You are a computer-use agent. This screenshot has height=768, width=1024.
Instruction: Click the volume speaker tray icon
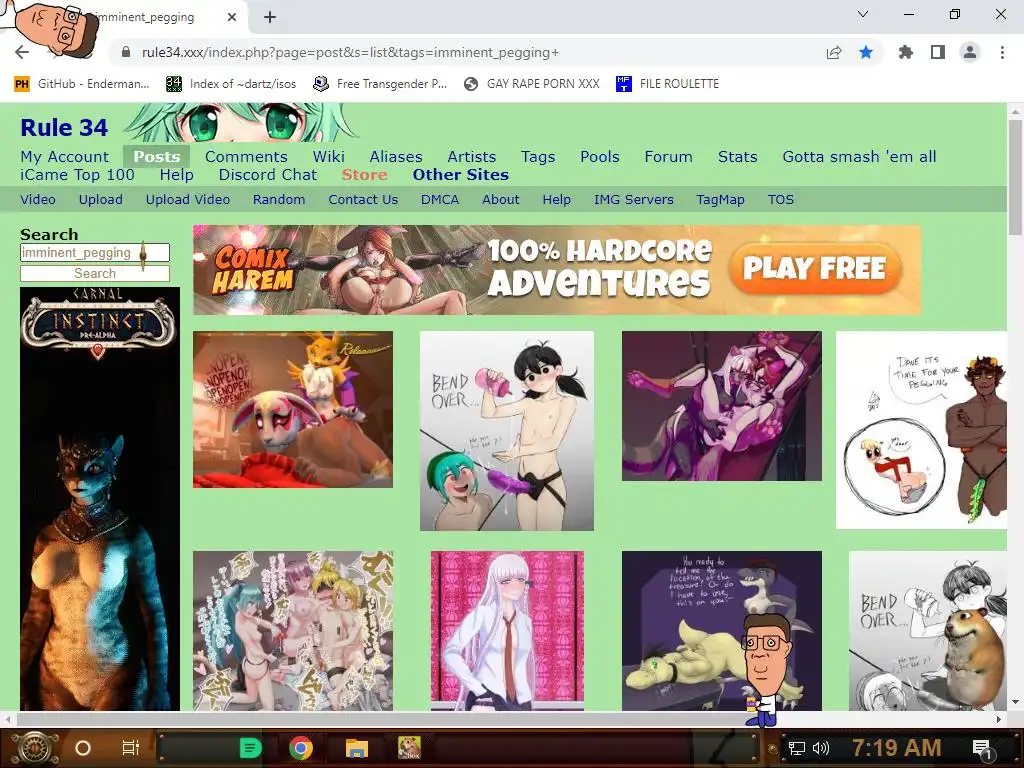click(821, 748)
